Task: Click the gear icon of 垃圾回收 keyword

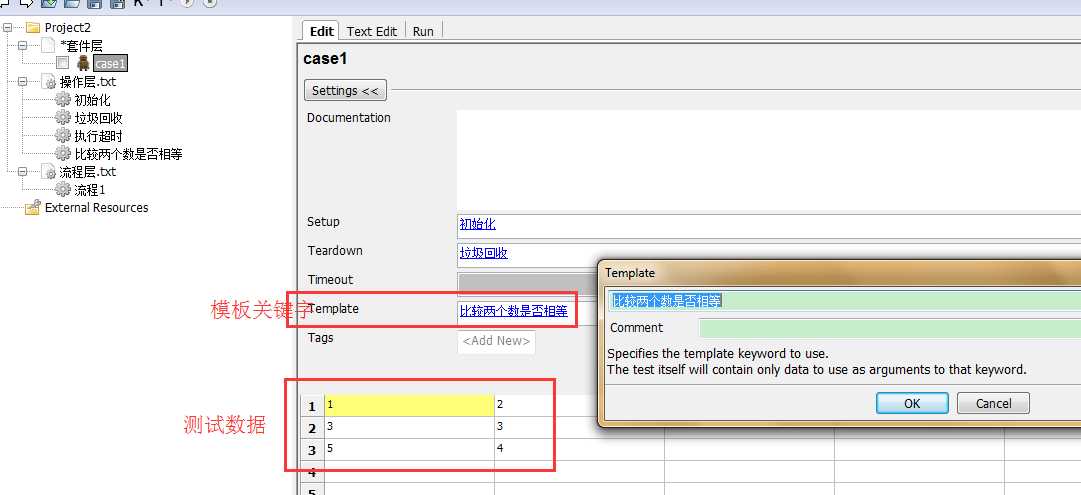Action: click(63, 118)
